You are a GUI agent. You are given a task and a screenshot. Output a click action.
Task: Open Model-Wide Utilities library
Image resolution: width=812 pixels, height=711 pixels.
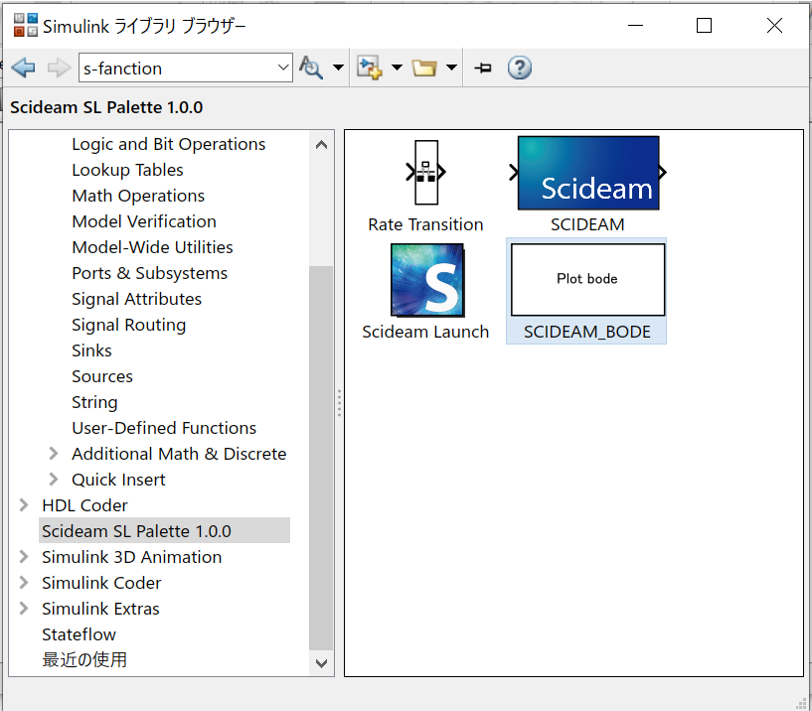[152, 248]
